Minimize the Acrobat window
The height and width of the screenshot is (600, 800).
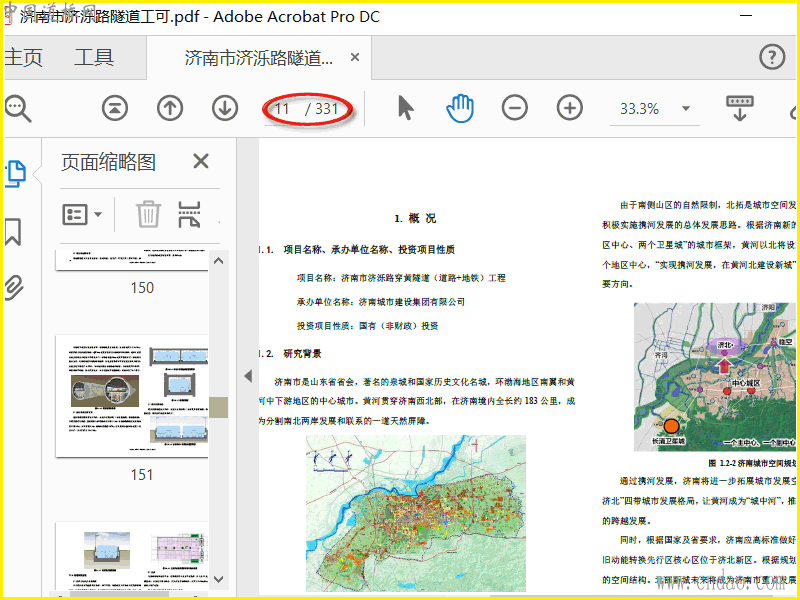tap(746, 16)
